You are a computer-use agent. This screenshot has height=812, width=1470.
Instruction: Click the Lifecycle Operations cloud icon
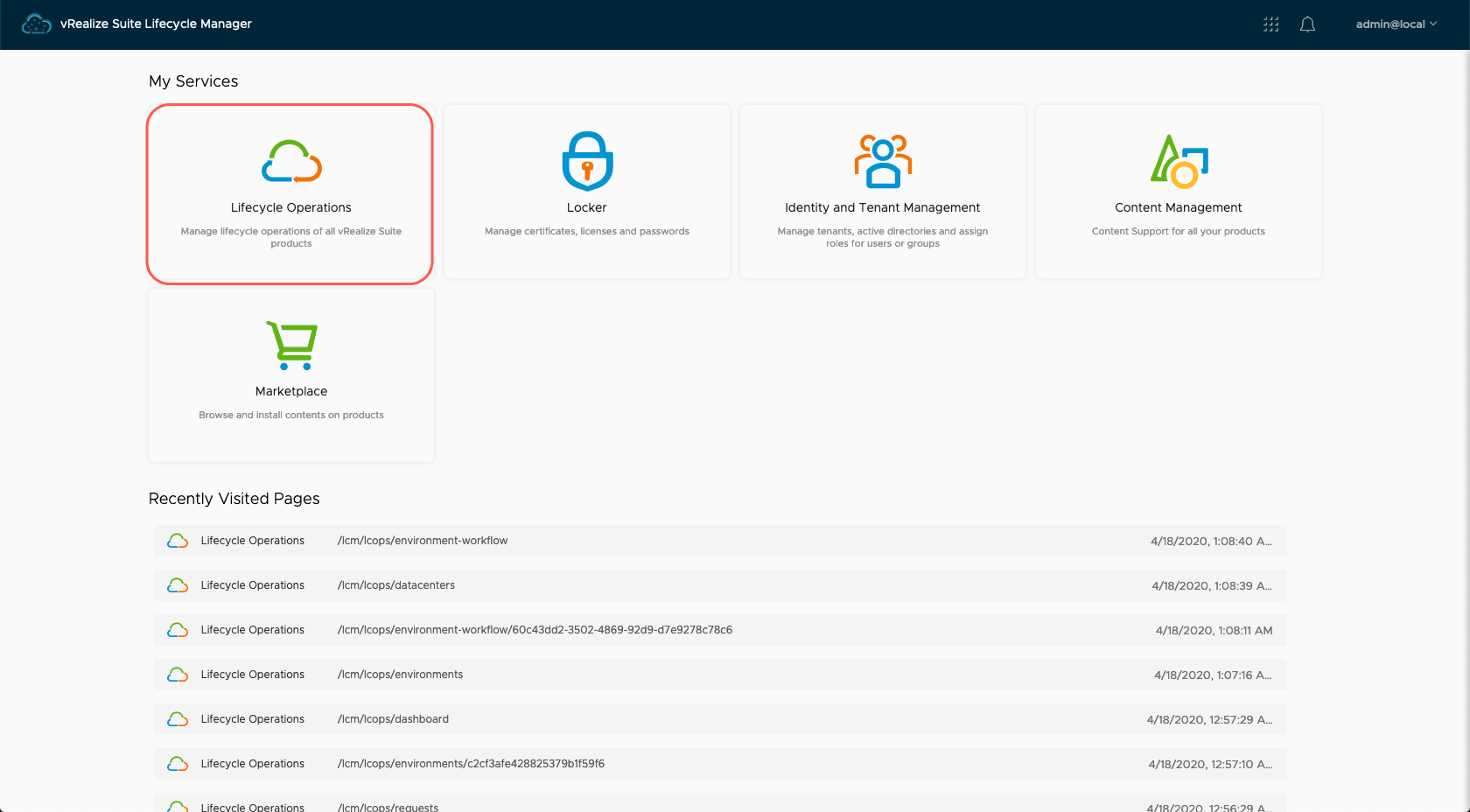291,161
